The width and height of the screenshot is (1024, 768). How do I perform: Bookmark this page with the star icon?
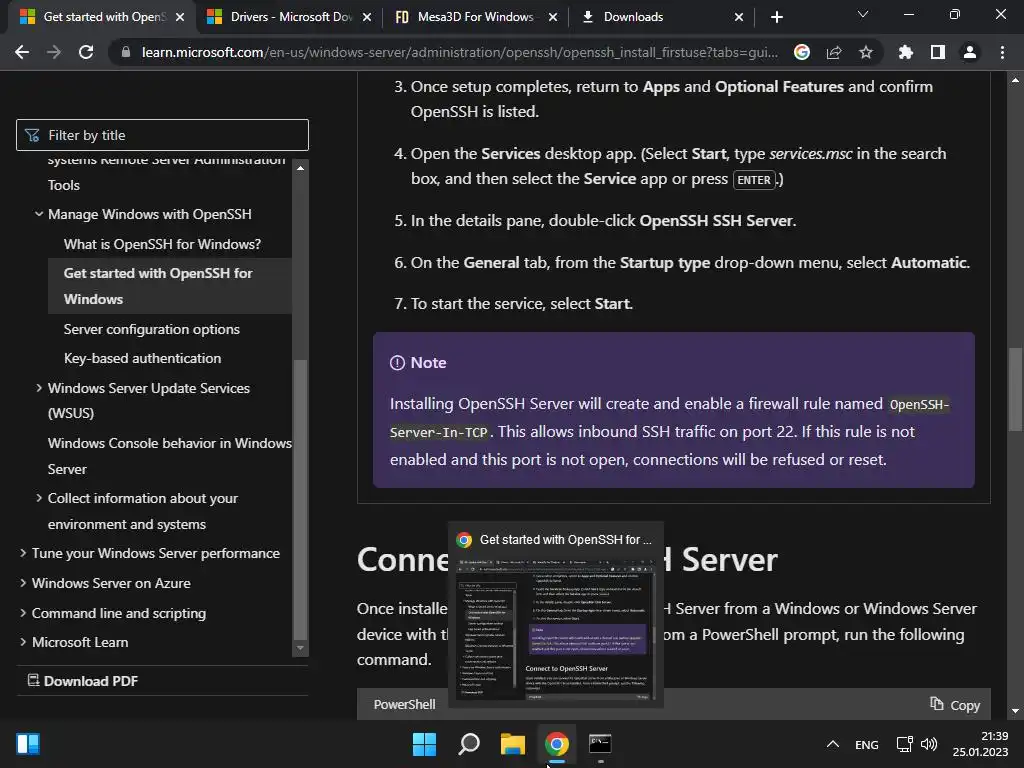tap(866, 52)
